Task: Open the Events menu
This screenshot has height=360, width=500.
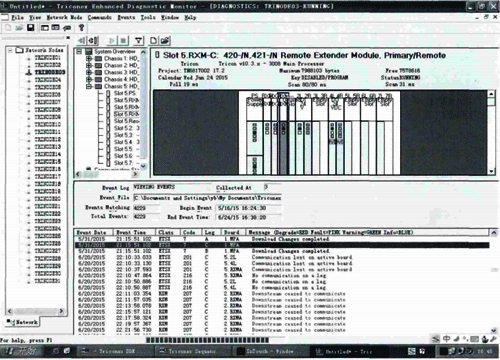Action: (126, 17)
